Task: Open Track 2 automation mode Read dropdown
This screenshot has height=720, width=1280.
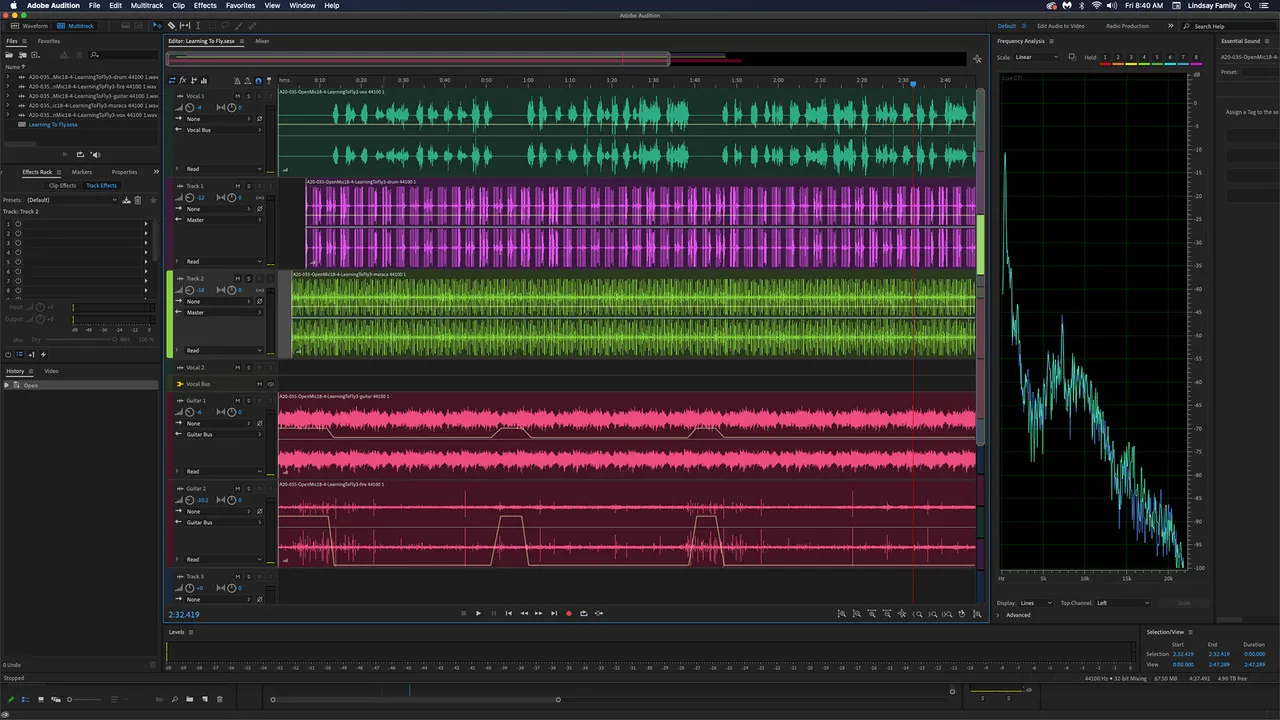Action: coord(224,350)
